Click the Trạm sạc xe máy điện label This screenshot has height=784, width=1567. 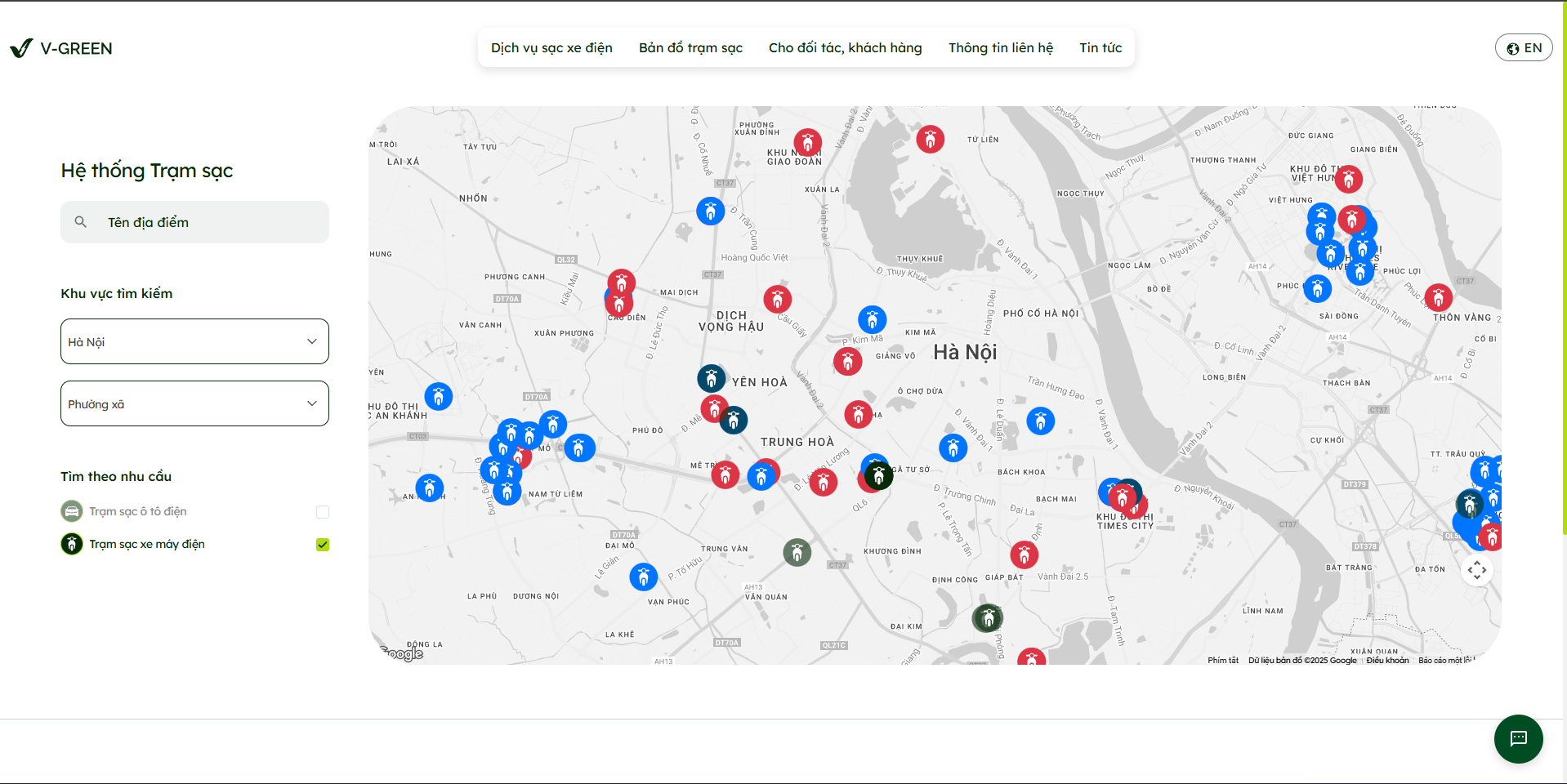click(x=147, y=544)
